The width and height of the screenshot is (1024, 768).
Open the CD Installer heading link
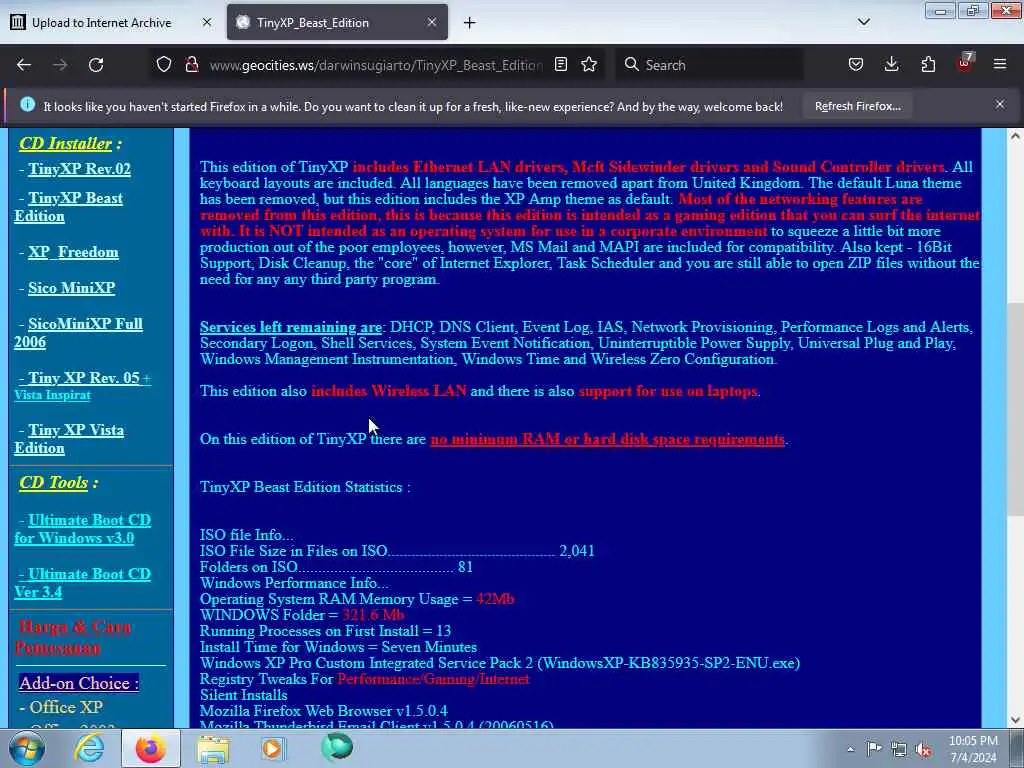point(65,143)
